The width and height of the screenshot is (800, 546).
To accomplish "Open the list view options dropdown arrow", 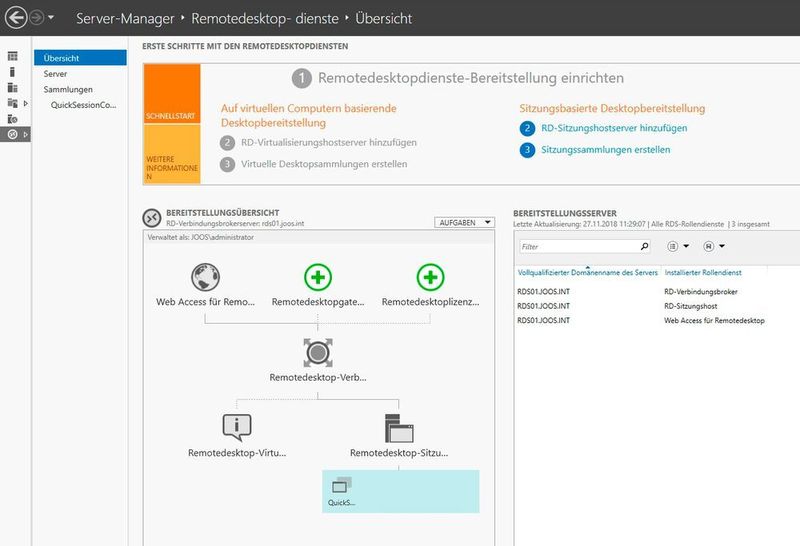I will 686,246.
